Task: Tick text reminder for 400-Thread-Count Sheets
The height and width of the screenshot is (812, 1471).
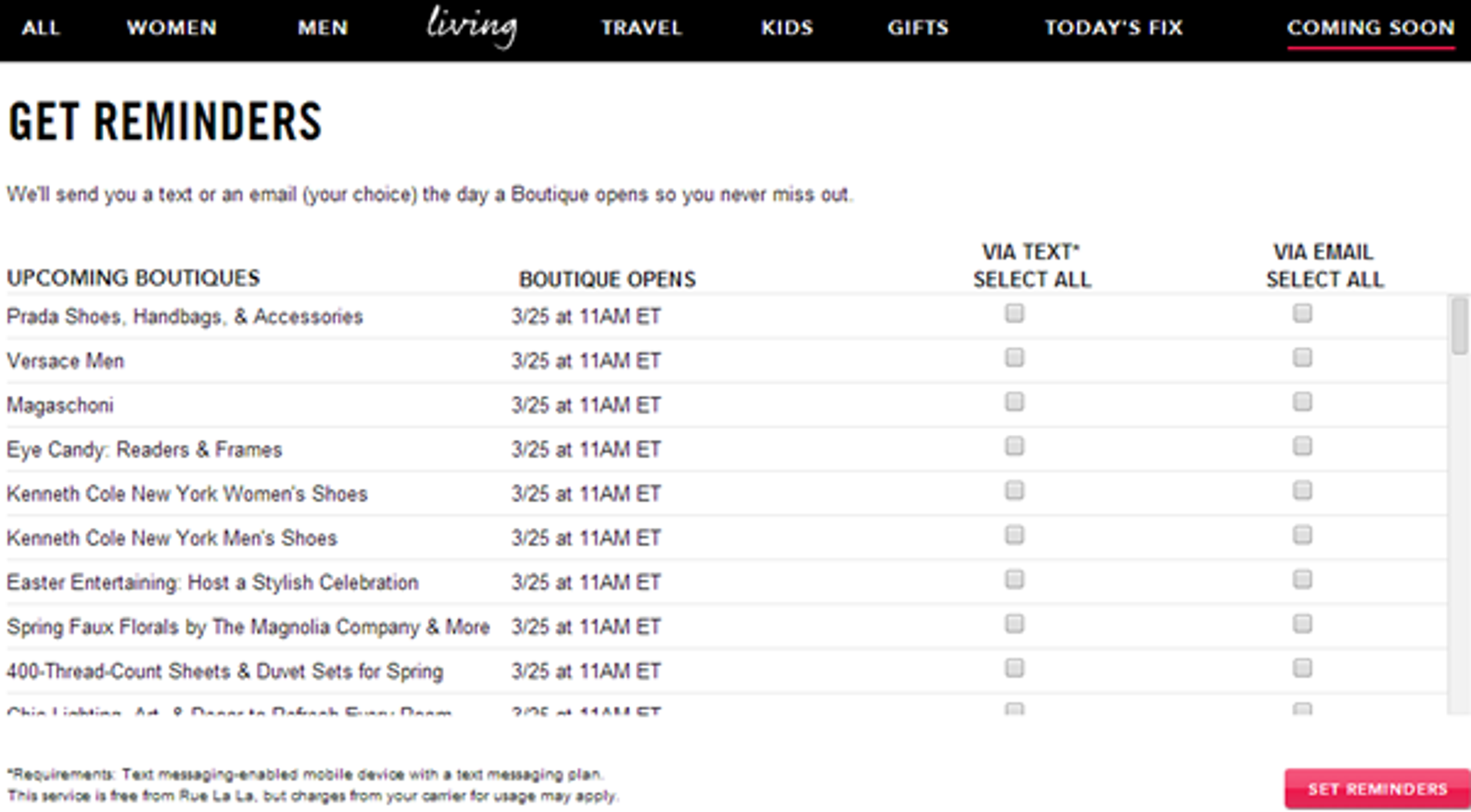Action: pyautogui.click(x=1014, y=668)
